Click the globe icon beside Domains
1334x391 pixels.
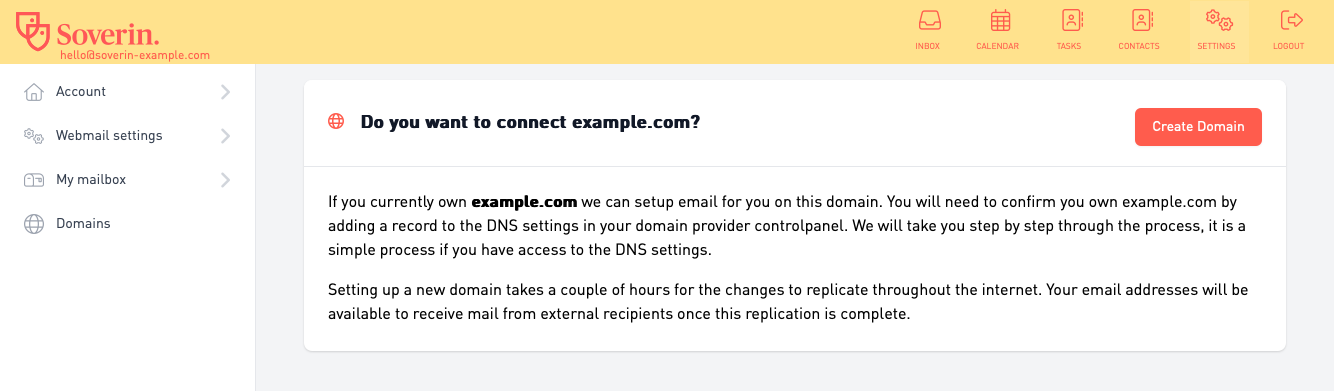point(34,224)
